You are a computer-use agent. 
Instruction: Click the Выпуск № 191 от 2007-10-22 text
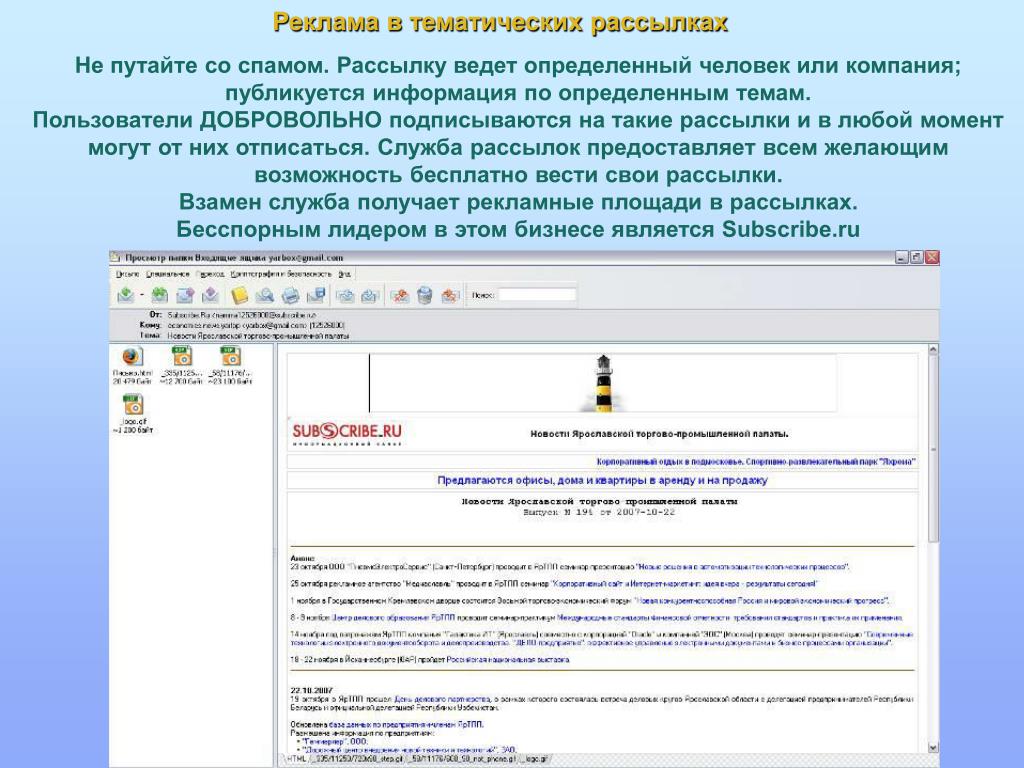(x=600, y=513)
